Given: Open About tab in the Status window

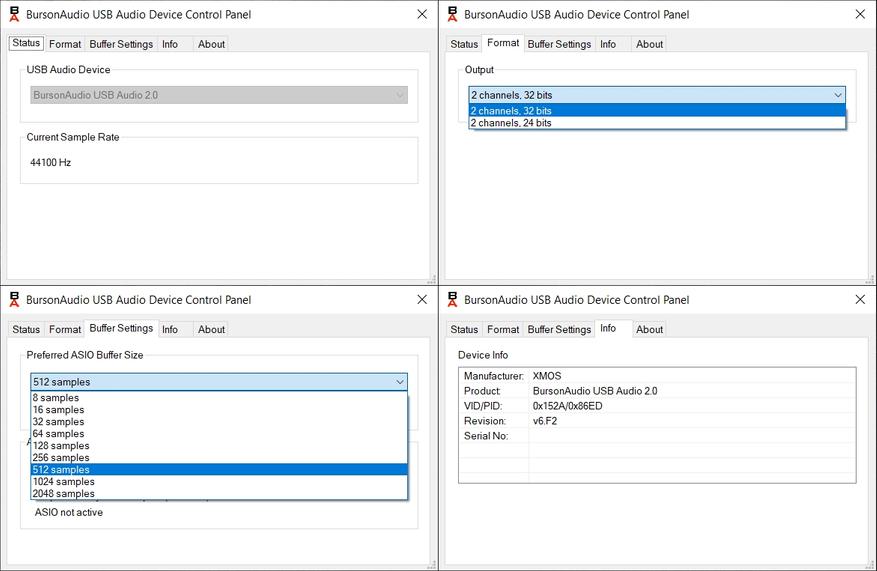Looking at the screenshot, I should (x=211, y=44).
